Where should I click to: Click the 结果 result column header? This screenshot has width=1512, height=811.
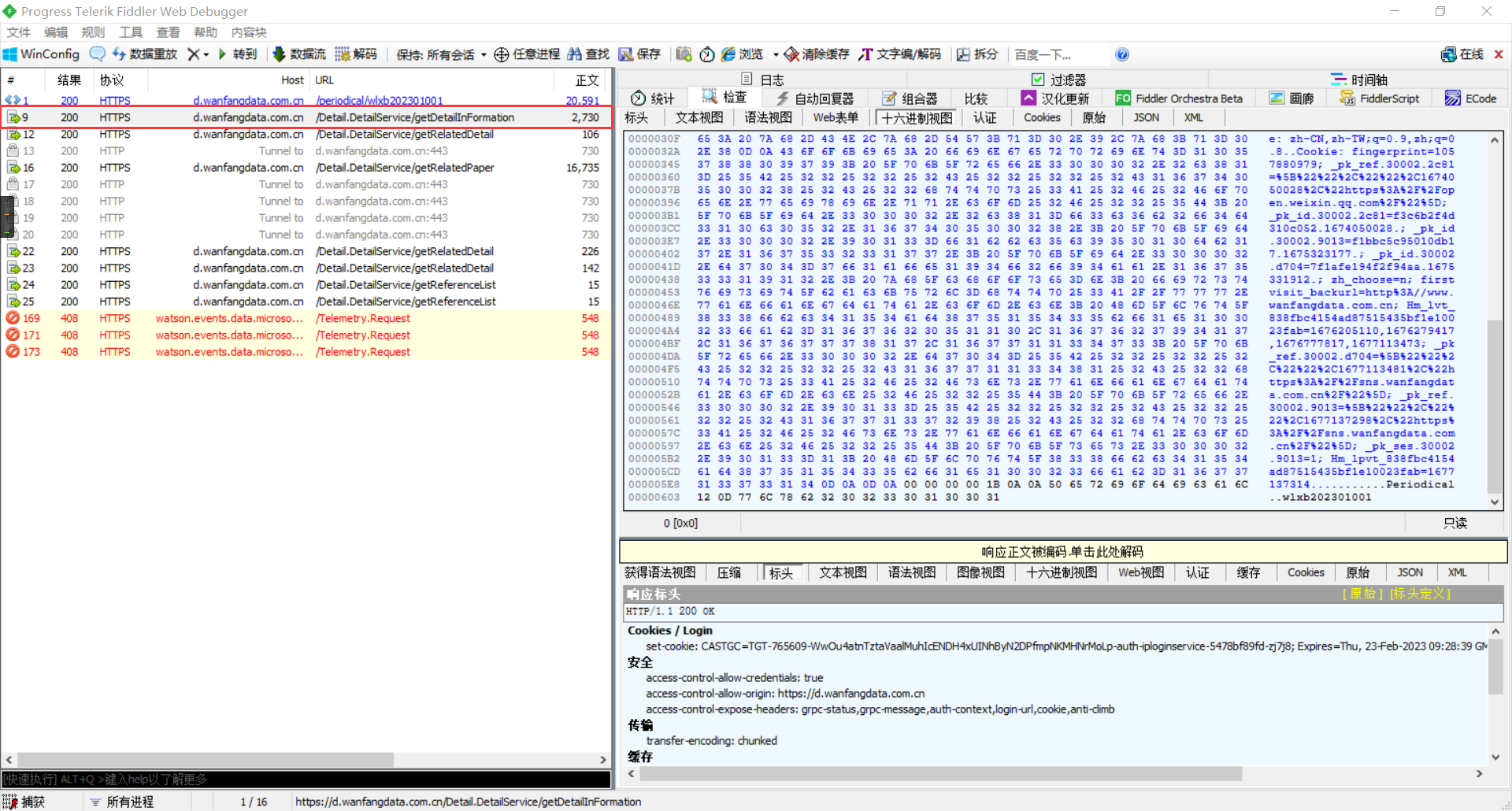[x=69, y=80]
